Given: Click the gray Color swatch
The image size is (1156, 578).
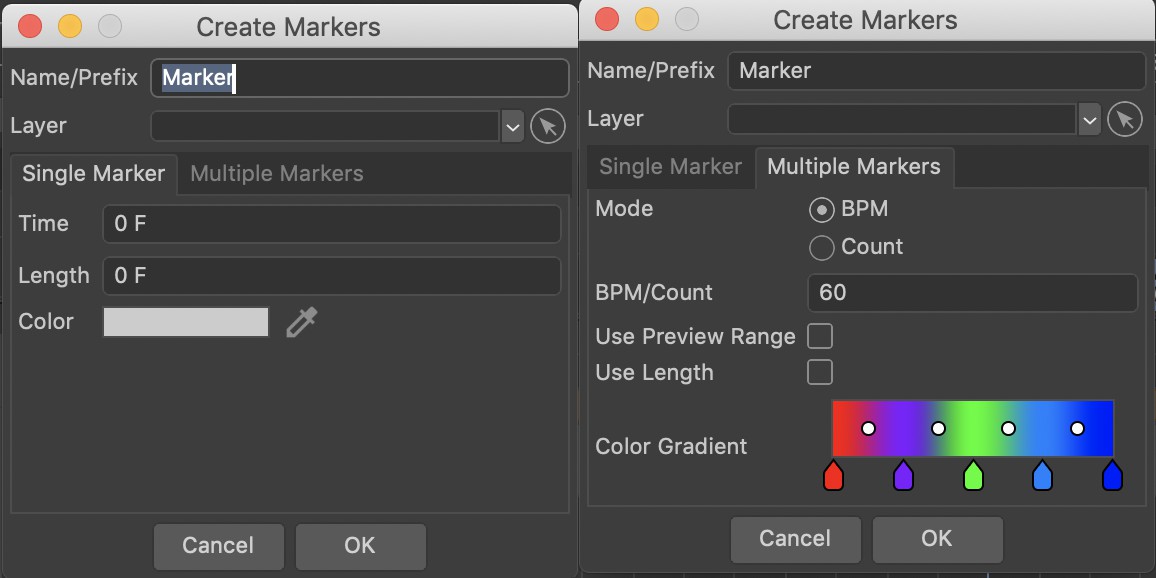Looking at the screenshot, I should point(186,322).
